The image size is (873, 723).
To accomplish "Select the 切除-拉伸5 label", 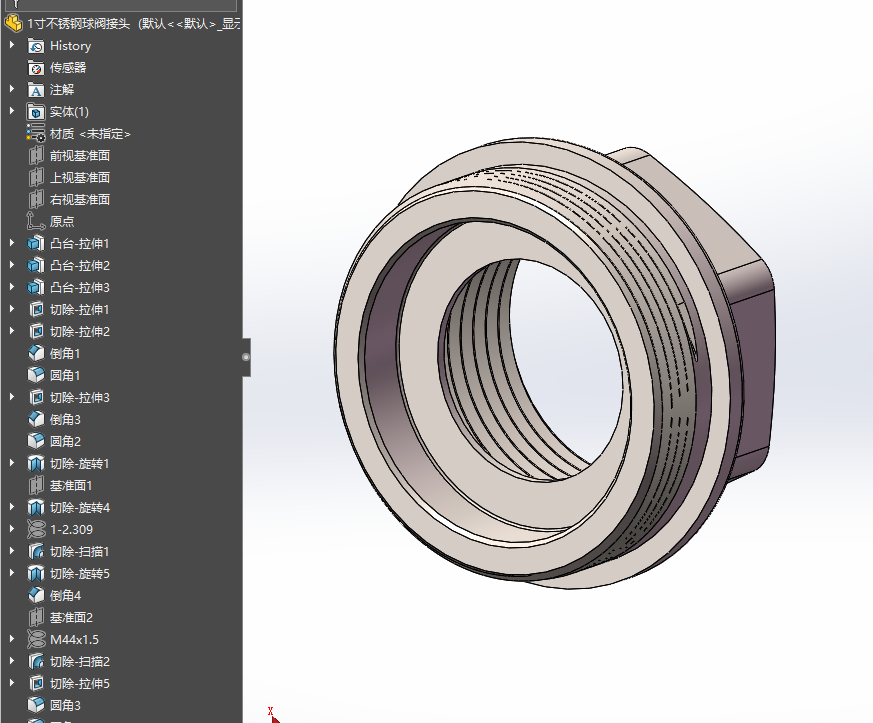I will click(80, 683).
